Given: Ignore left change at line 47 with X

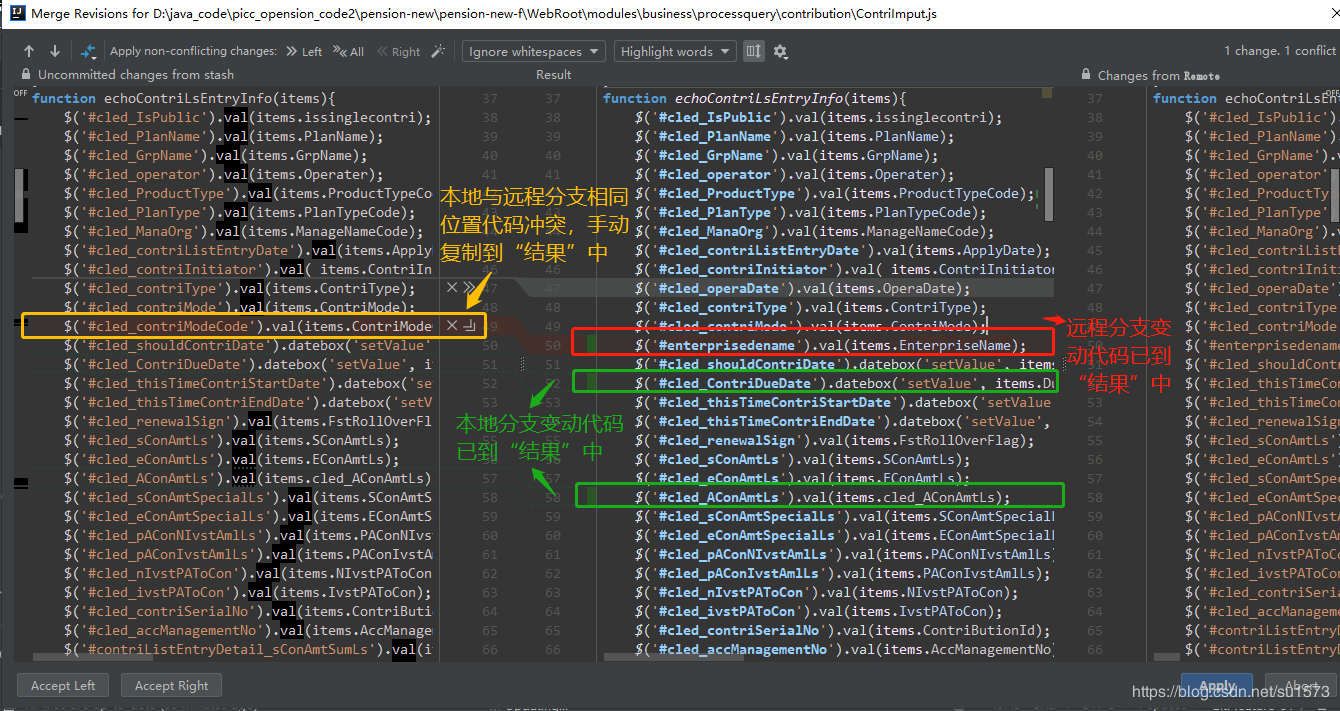Looking at the screenshot, I should coord(452,288).
